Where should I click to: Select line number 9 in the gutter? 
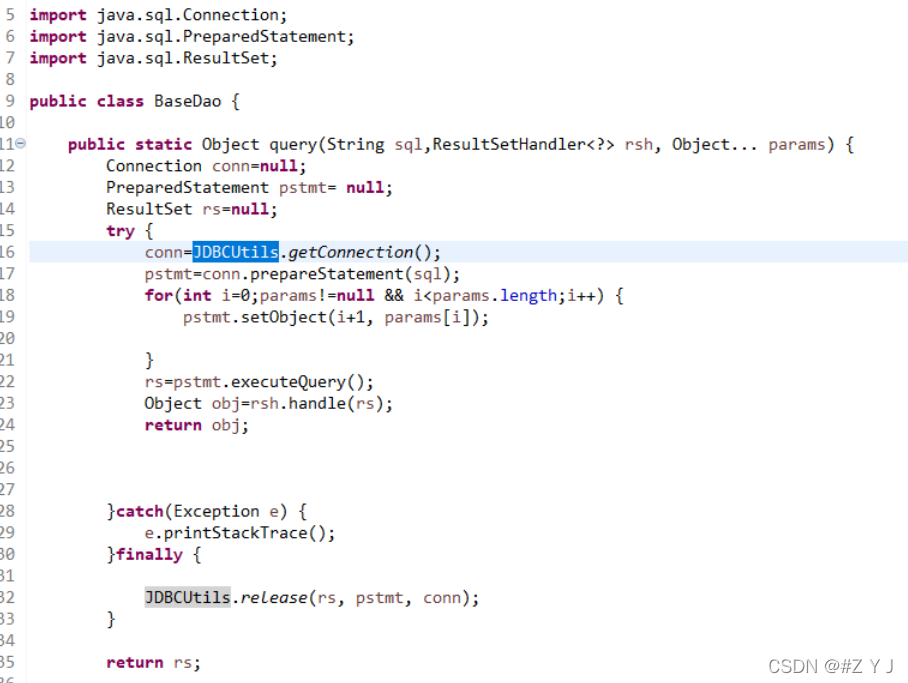click(x=10, y=101)
